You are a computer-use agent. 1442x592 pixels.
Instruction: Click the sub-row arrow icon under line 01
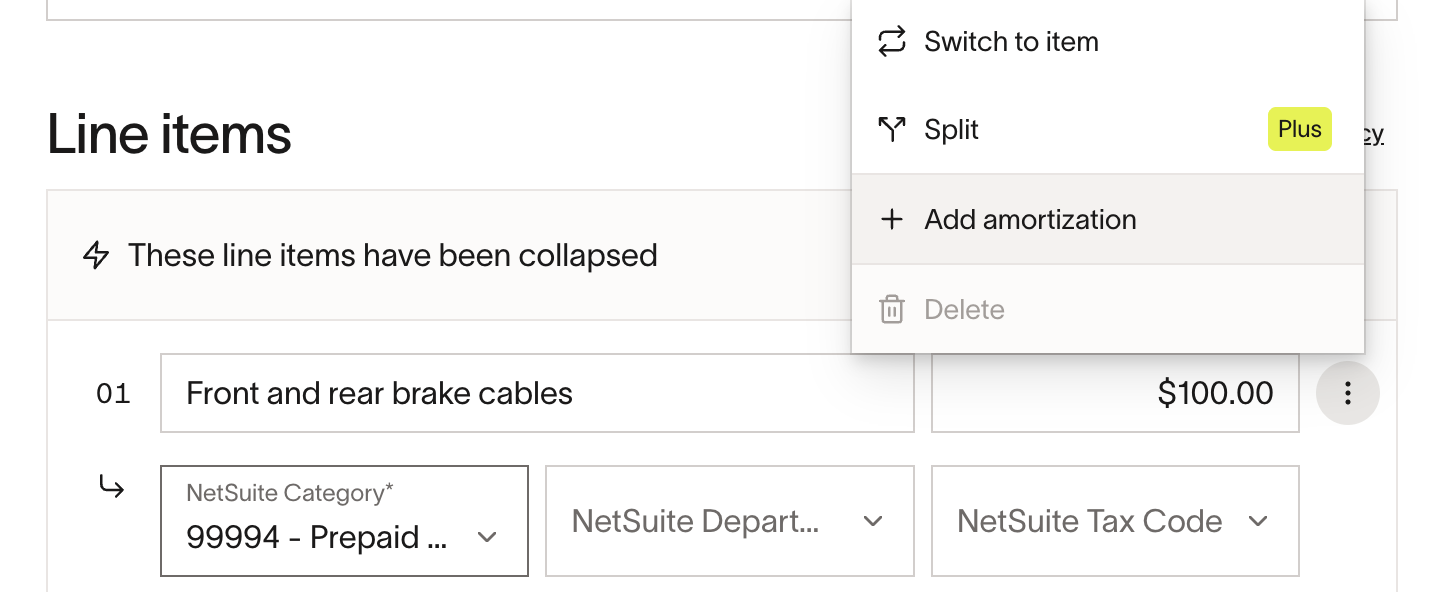pyautogui.click(x=111, y=487)
